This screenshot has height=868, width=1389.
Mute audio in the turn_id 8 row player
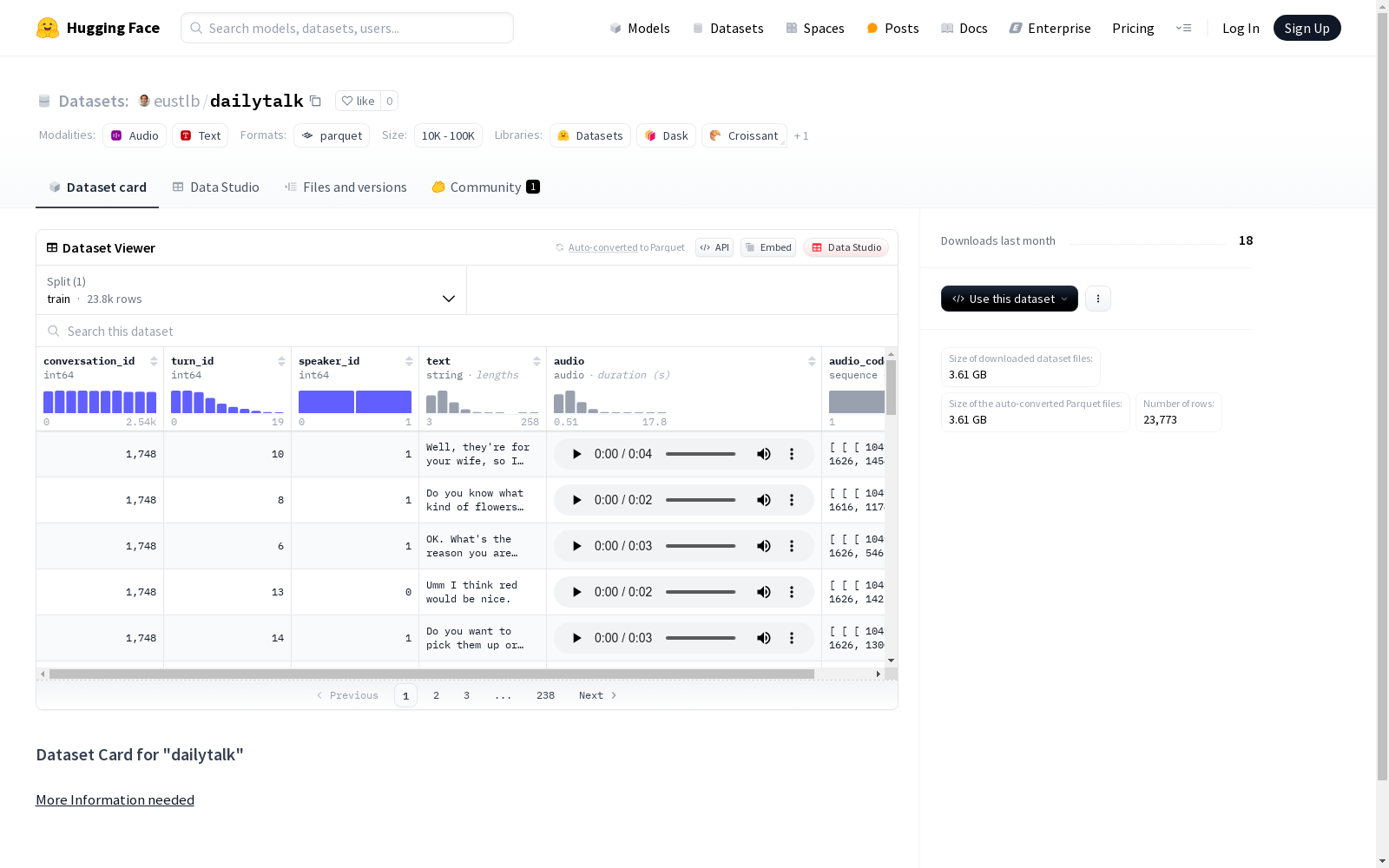(764, 500)
